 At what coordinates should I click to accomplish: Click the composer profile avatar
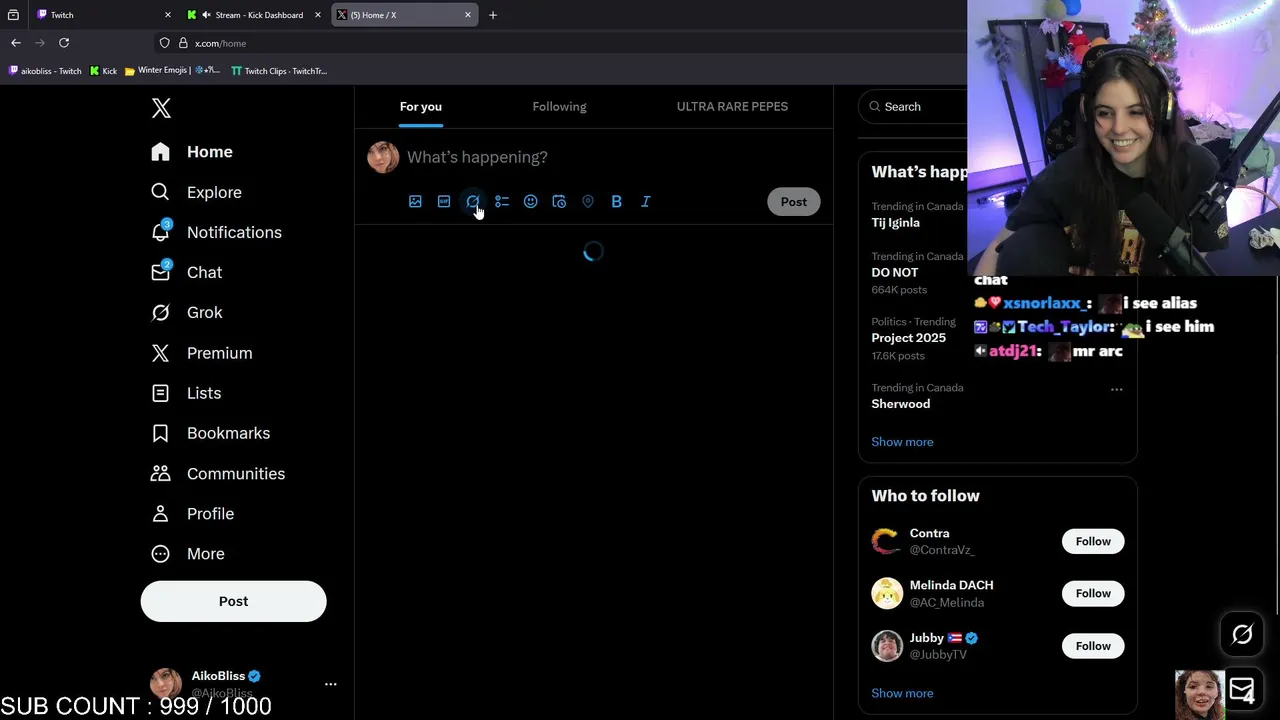pyautogui.click(x=383, y=157)
